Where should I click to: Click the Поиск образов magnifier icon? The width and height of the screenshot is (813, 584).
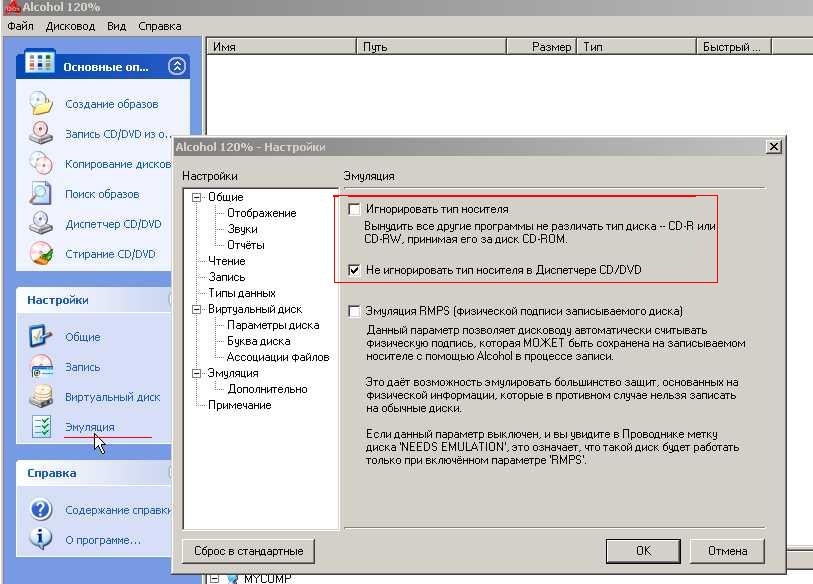(40, 193)
